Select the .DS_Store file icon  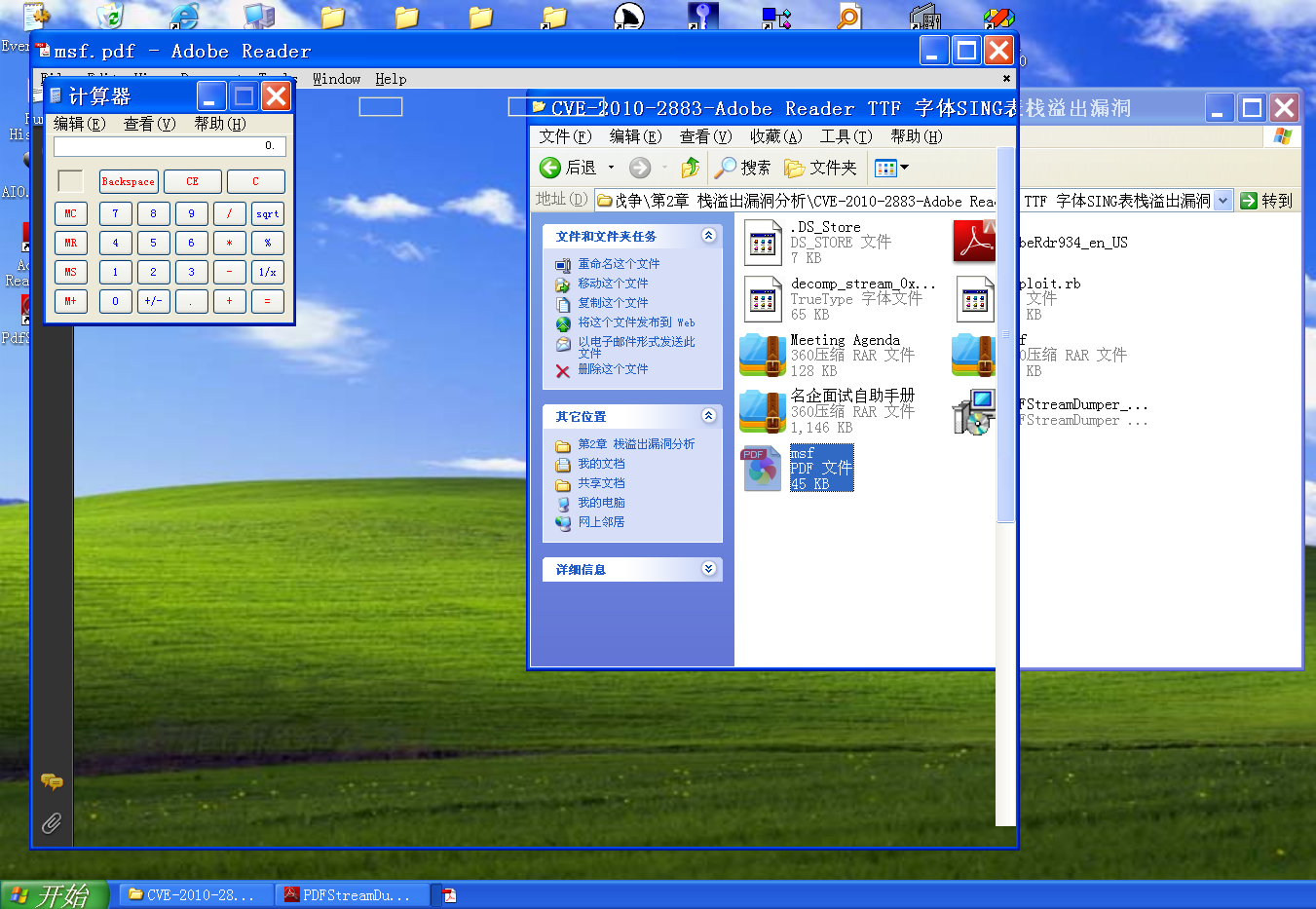763,242
